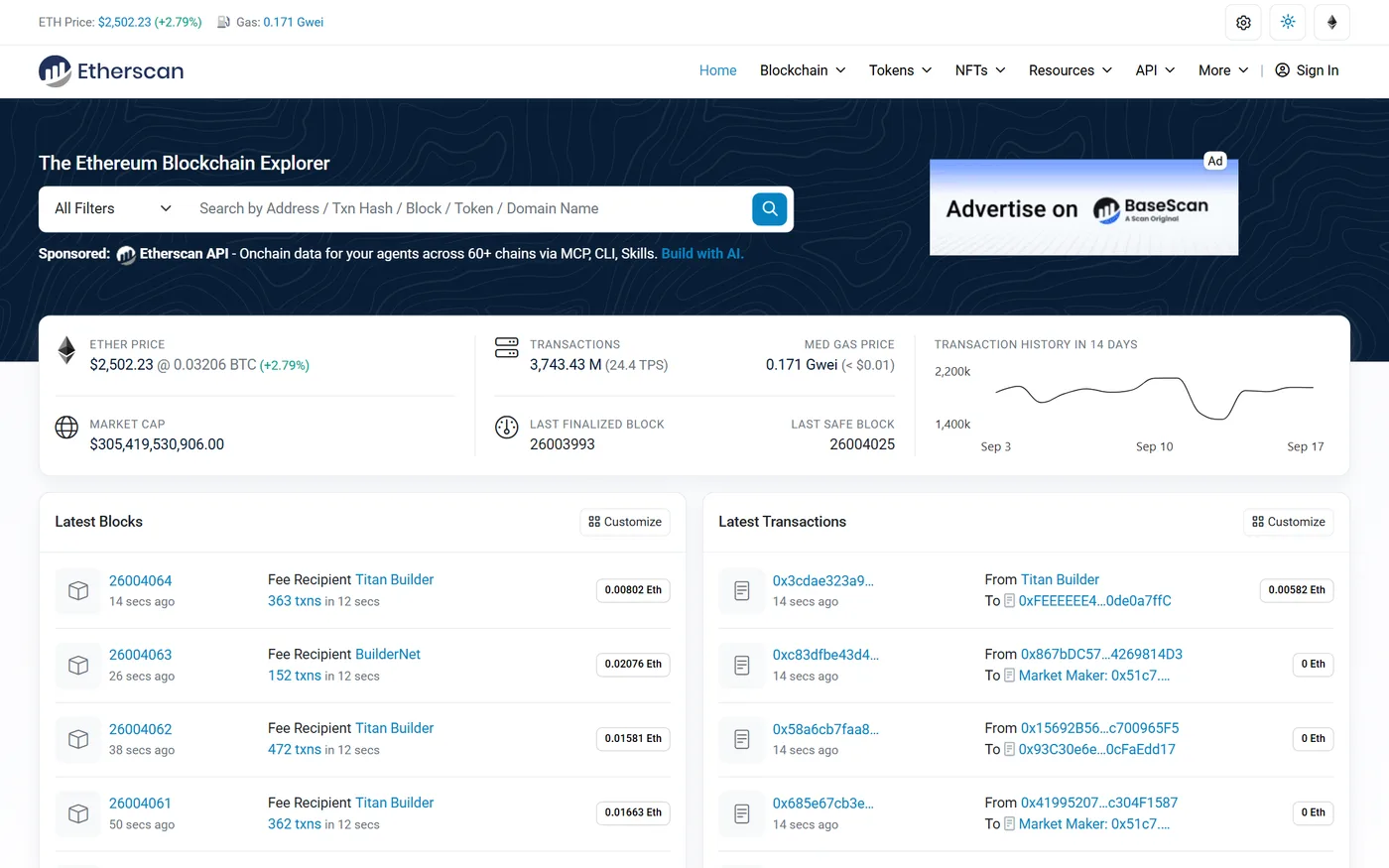Click the gauge icon beside Last Finalized Block
This screenshot has width=1389, height=868.
[x=507, y=428]
